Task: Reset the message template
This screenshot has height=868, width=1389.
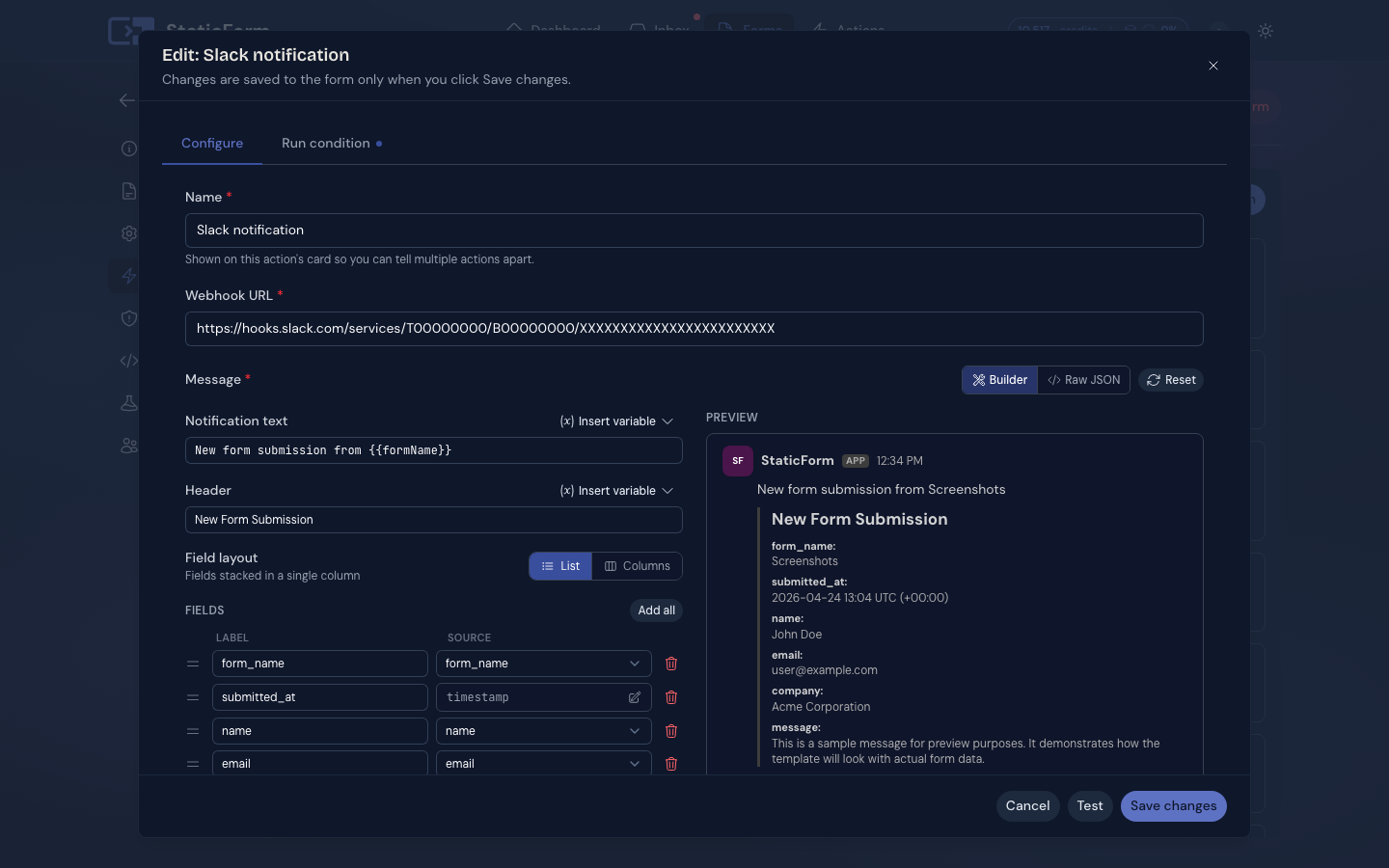Action: (x=1171, y=380)
